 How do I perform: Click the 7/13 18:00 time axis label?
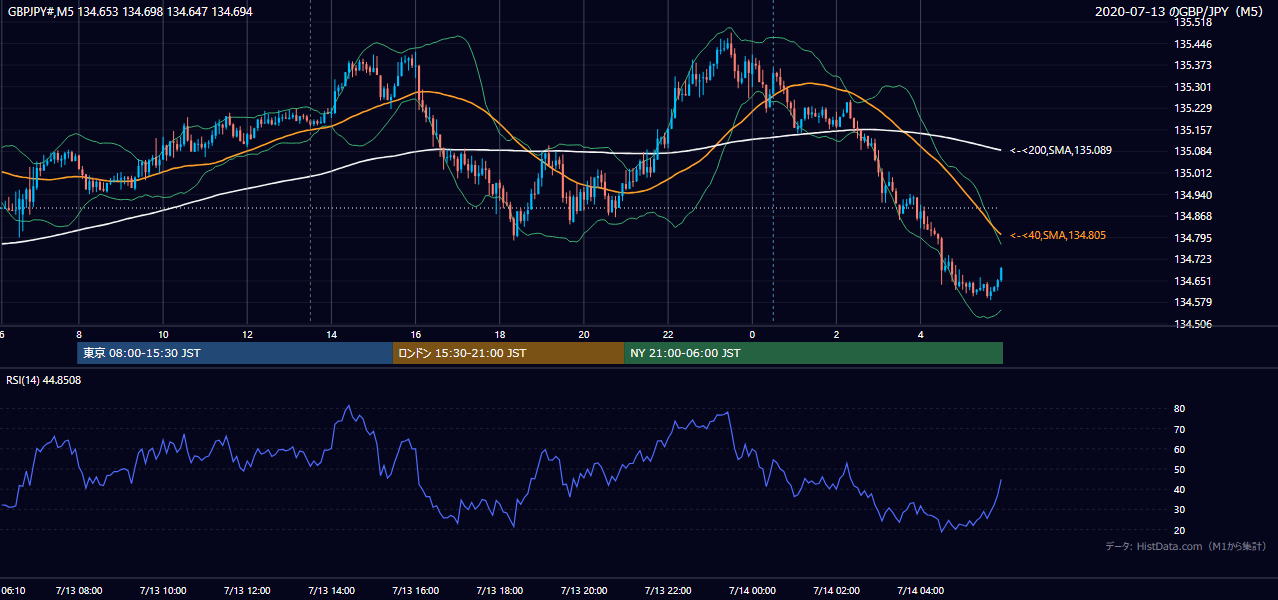(x=500, y=591)
